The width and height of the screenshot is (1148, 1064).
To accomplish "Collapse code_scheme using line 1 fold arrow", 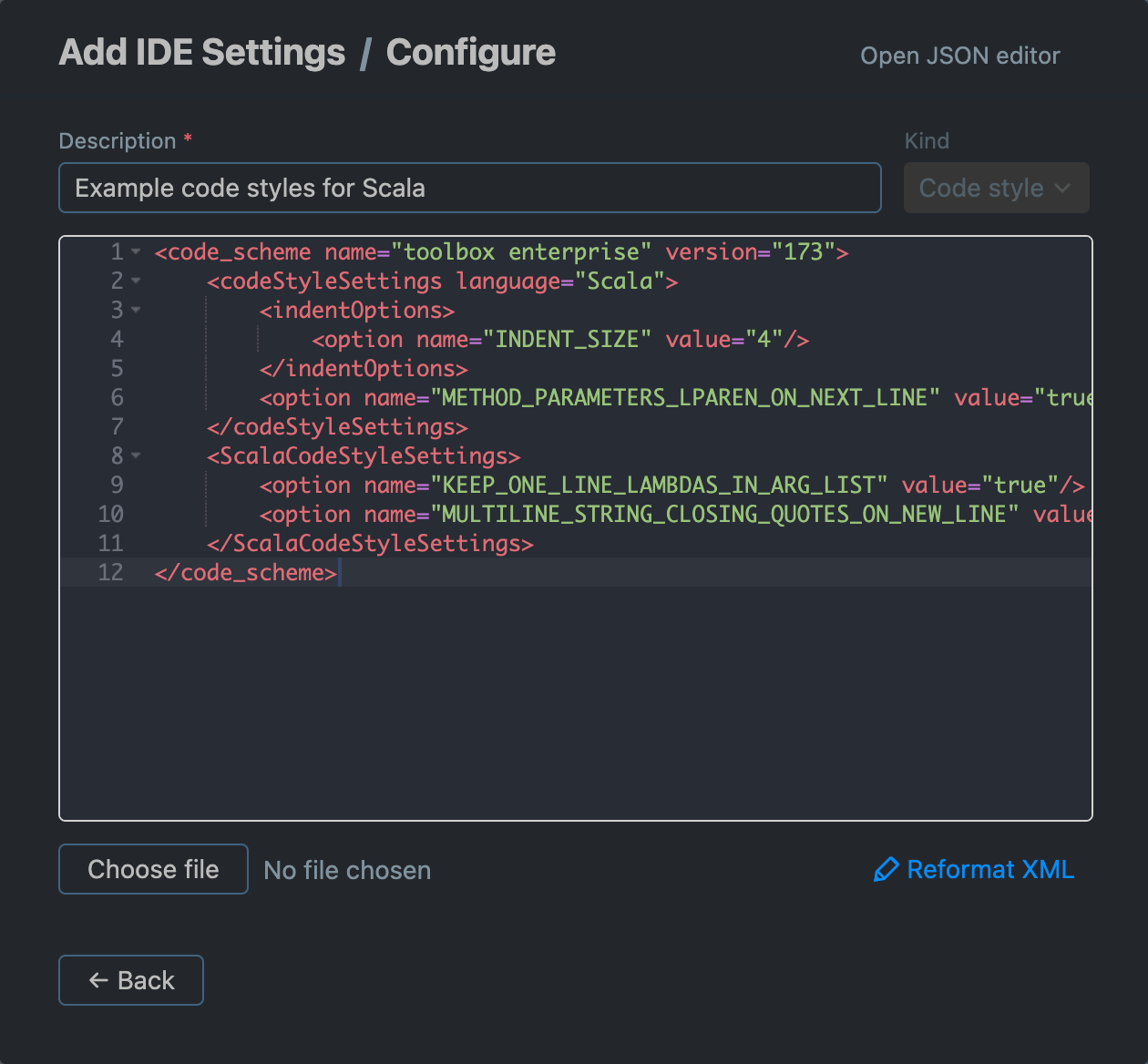I will pos(135,252).
